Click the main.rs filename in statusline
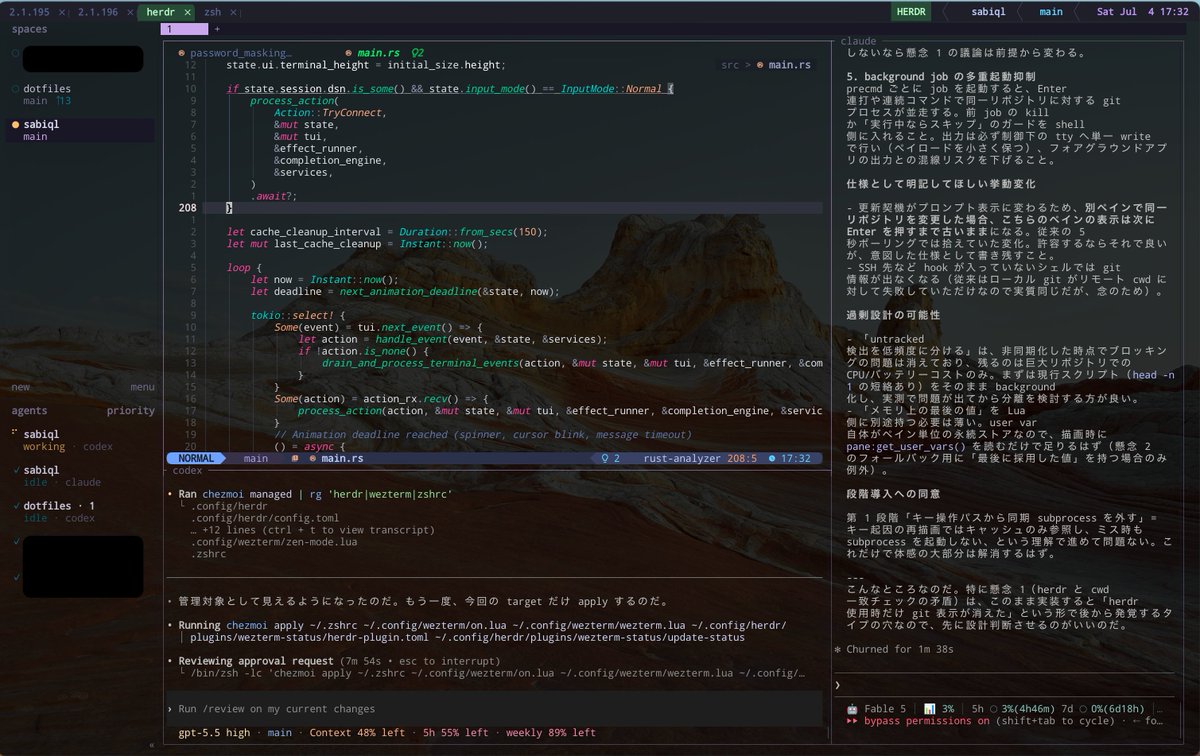 tap(342, 458)
